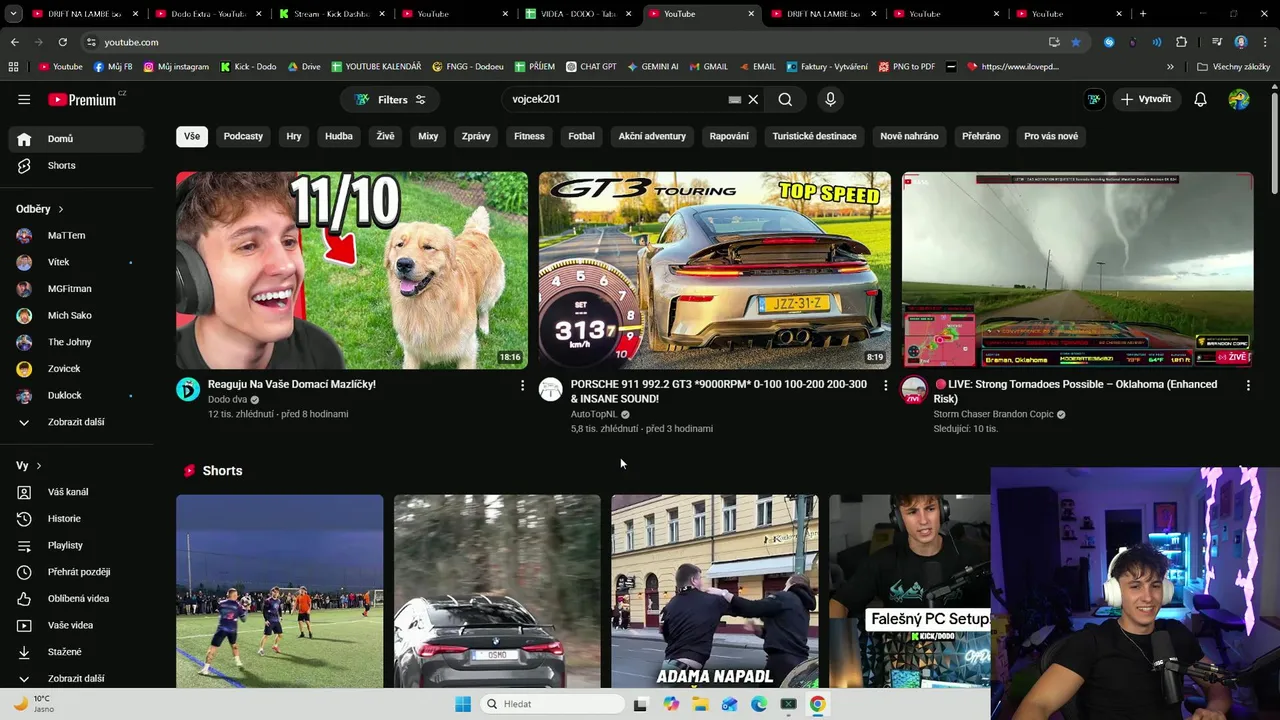Open the Odběry section chevron
This screenshot has height=720, width=1280.
tap(60, 209)
